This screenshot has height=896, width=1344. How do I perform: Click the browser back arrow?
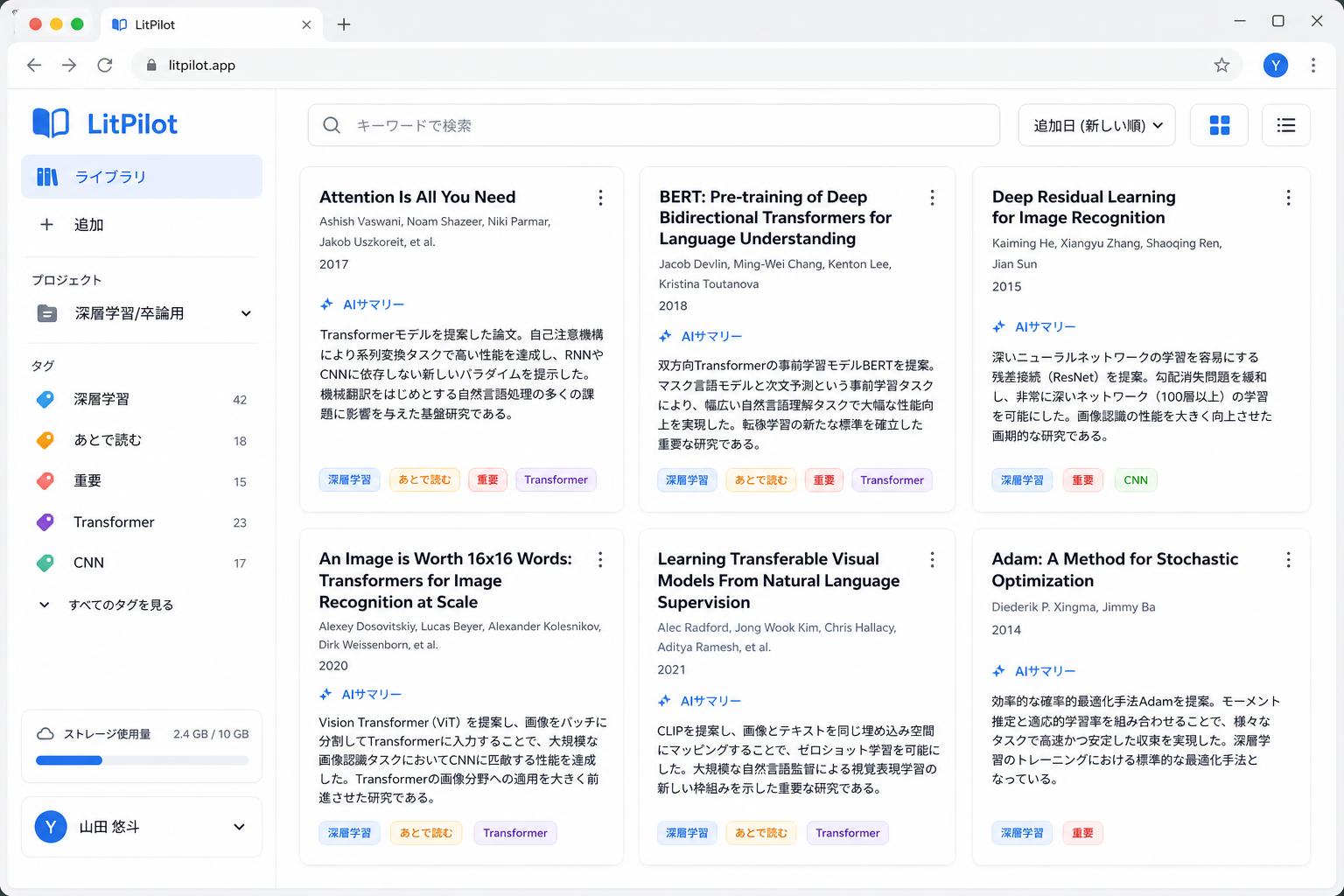pos(34,65)
